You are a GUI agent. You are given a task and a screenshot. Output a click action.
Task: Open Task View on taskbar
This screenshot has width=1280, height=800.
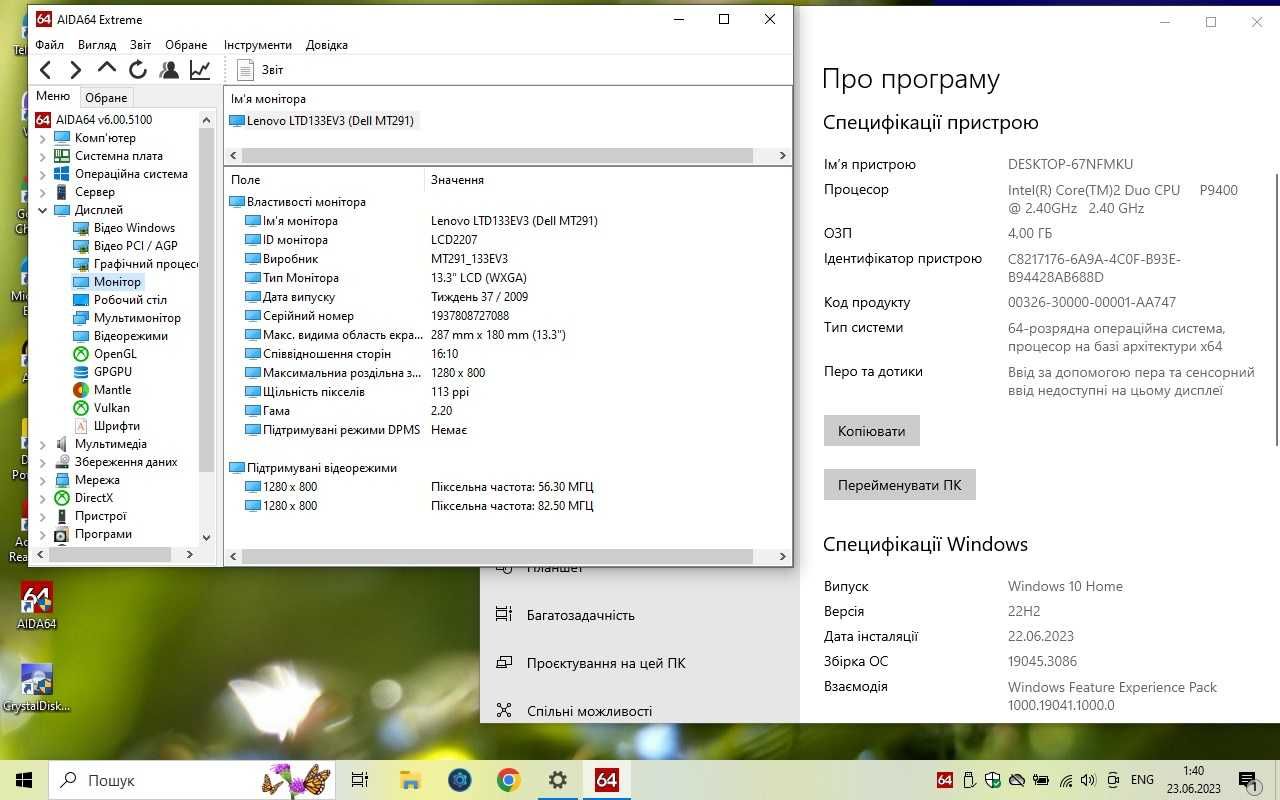pyautogui.click(x=360, y=780)
